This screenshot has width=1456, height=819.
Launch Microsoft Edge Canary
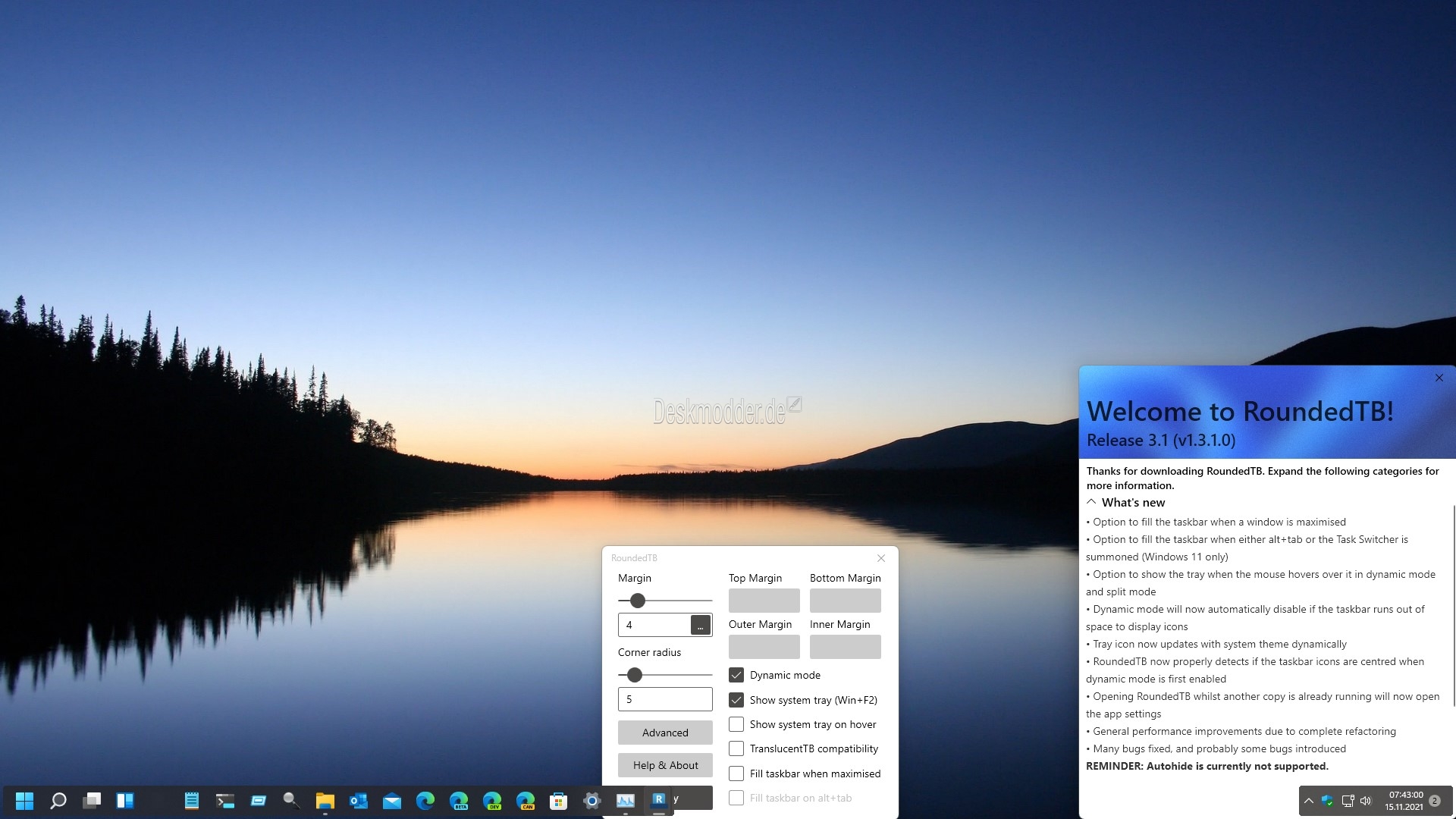(x=526, y=801)
